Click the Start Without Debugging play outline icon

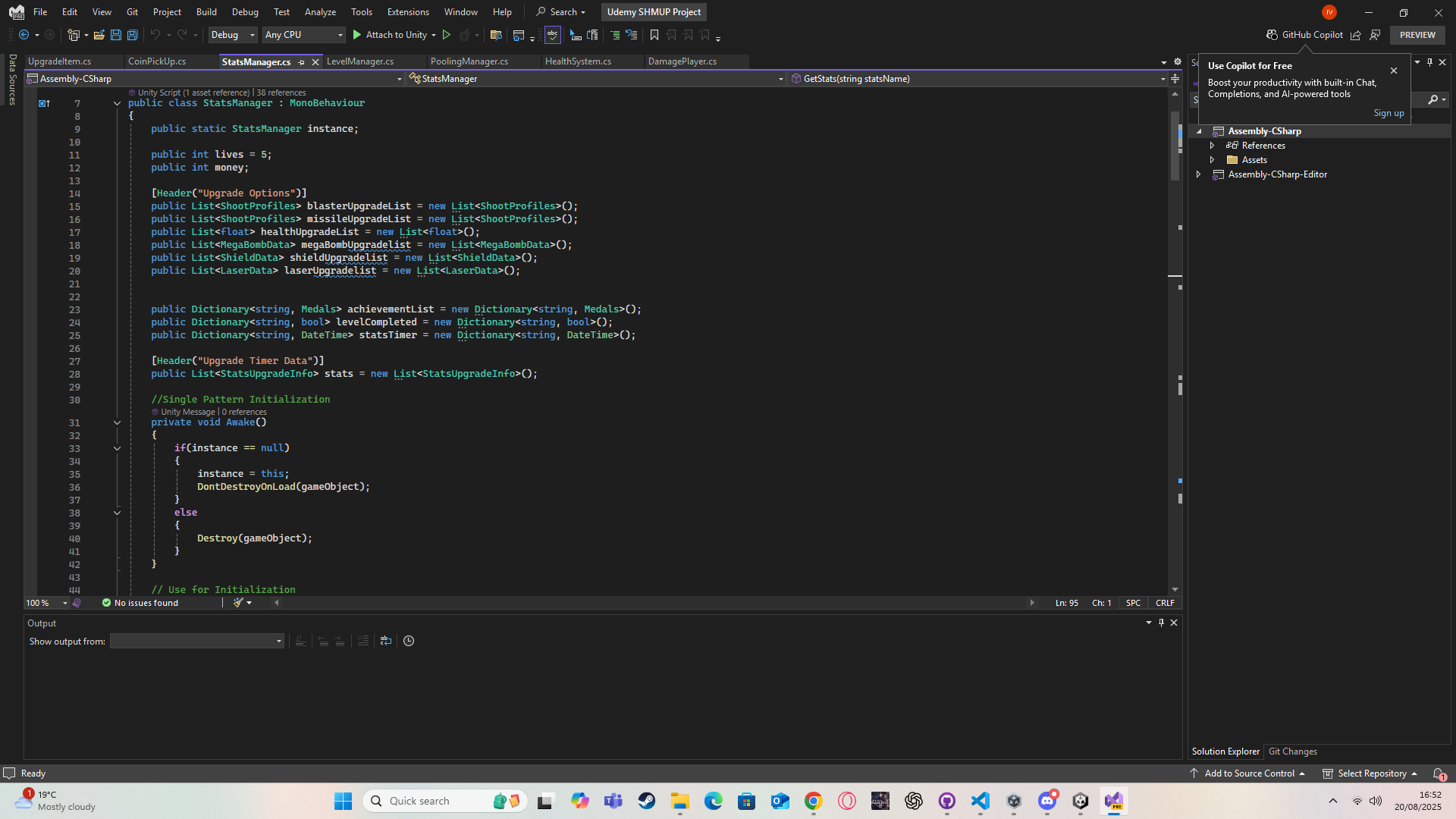447,35
